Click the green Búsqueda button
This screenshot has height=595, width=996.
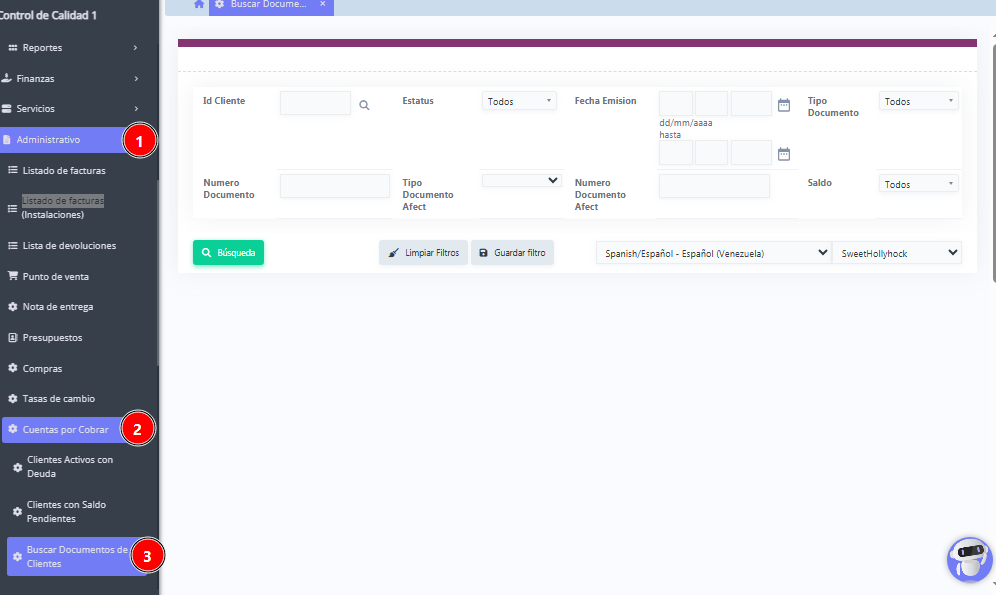click(228, 253)
